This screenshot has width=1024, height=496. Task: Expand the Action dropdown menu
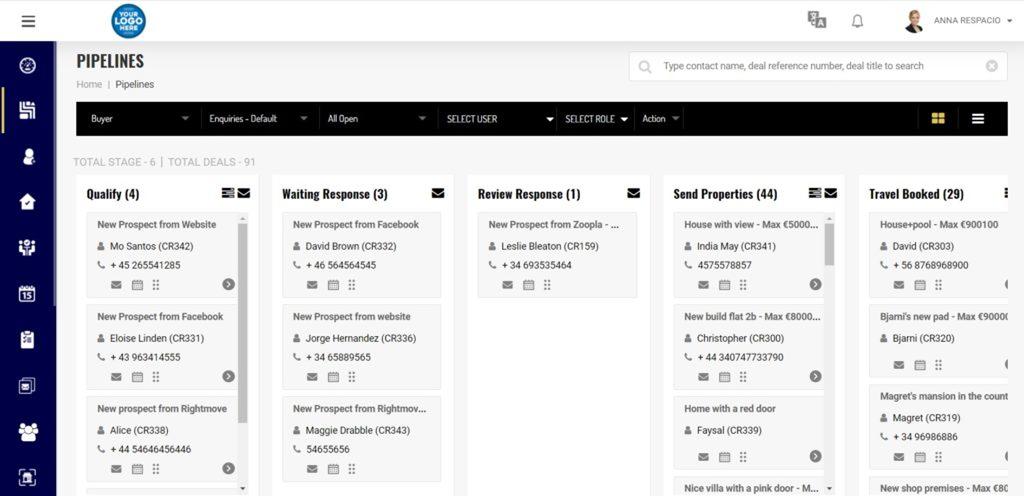661,119
